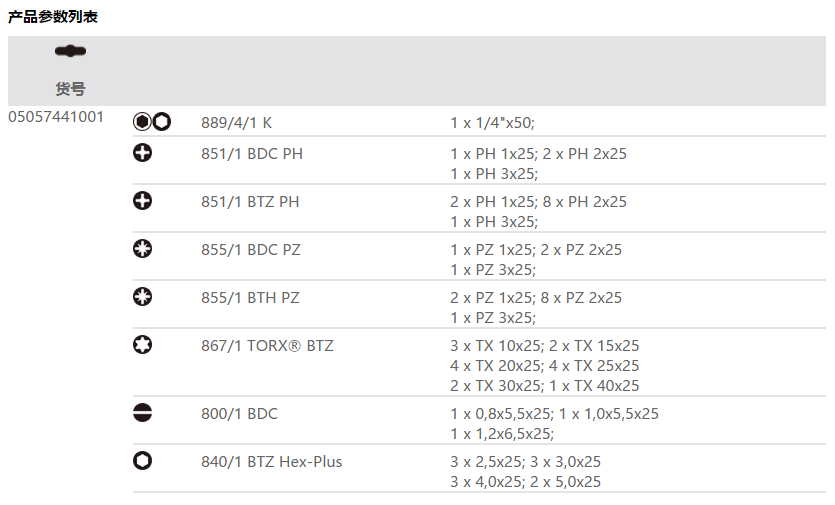Click the Pozidriv icon for 855/1 BTH PZ
Viewport: 835px width, 505px height.
coord(143,297)
